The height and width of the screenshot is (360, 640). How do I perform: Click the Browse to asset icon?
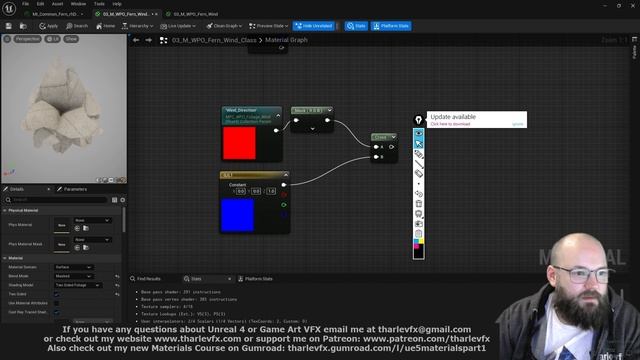tap(23, 26)
